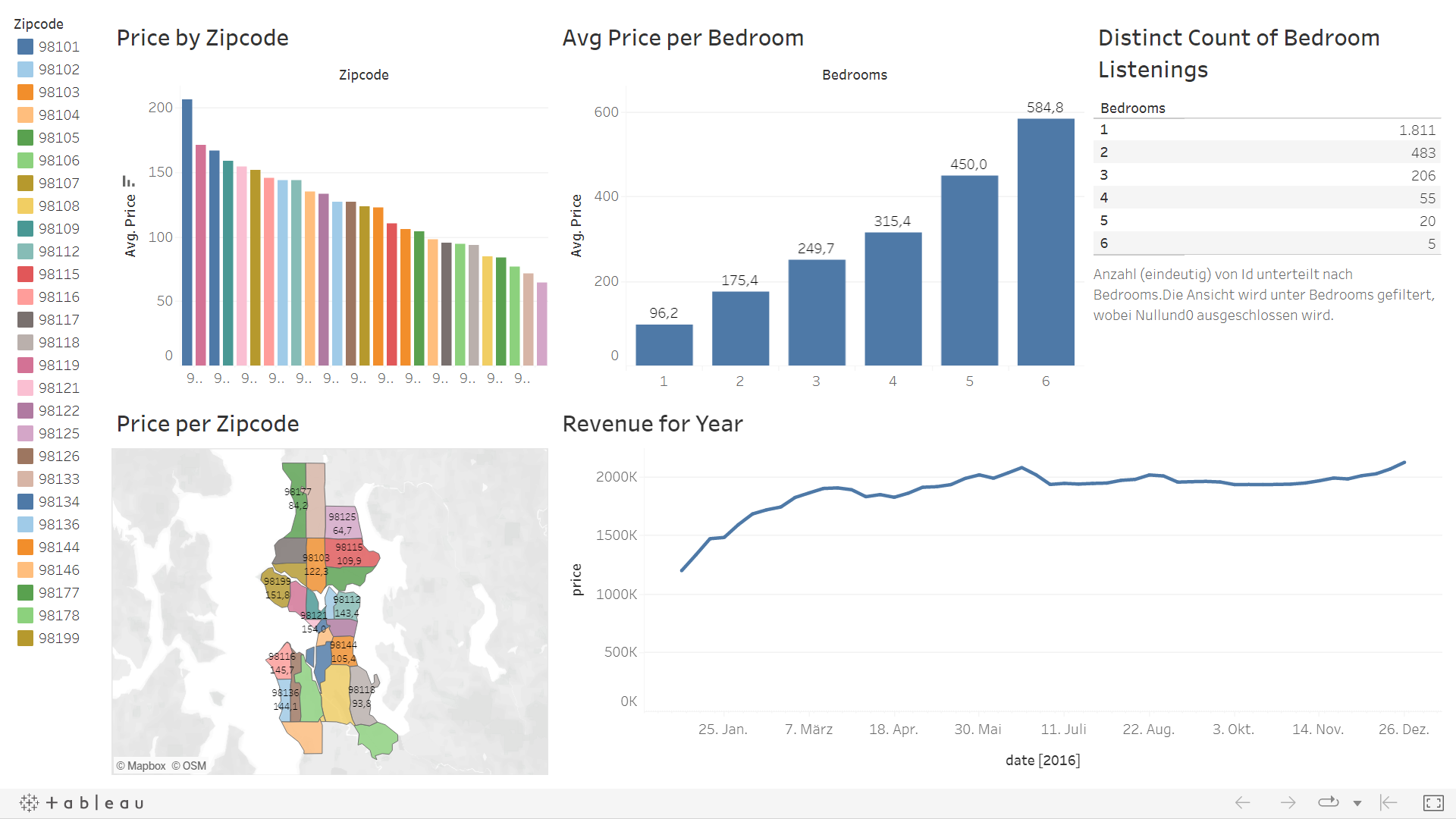The width and height of the screenshot is (1456, 819).
Task: Select the 98144 region on the map
Action: tap(342, 651)
